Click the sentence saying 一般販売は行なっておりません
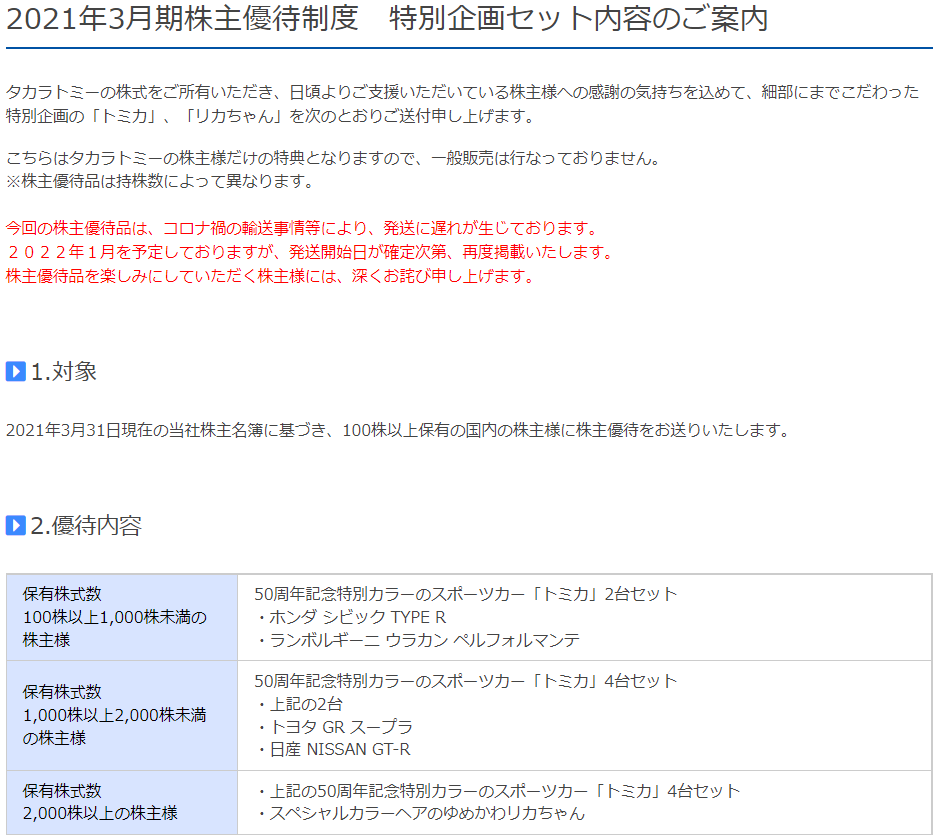 [x=332, y=159]
